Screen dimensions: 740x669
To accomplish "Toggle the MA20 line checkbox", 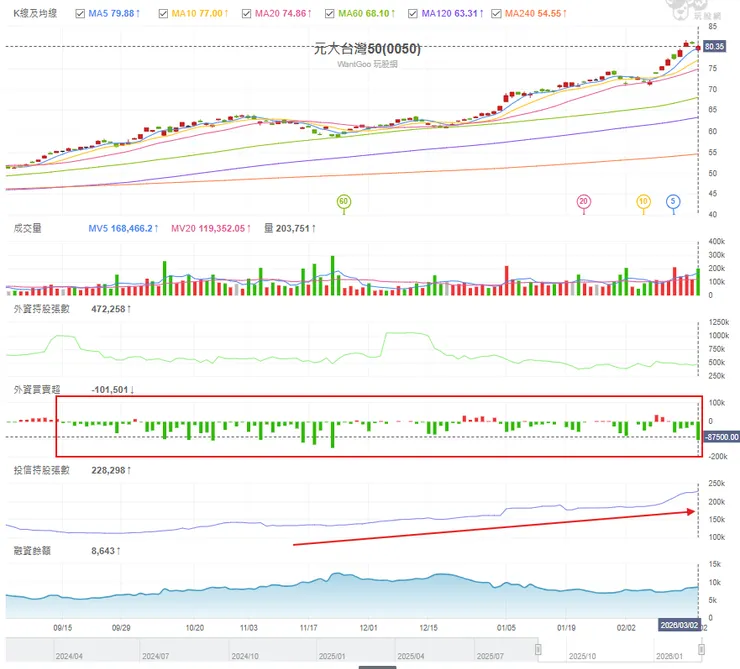I will (x=246, y=14).
